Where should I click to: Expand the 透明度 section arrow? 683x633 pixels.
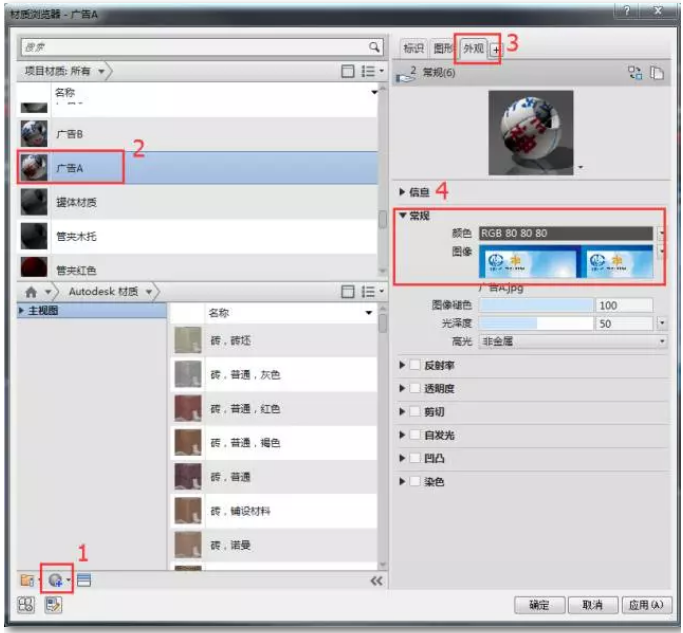pos(402,388)
